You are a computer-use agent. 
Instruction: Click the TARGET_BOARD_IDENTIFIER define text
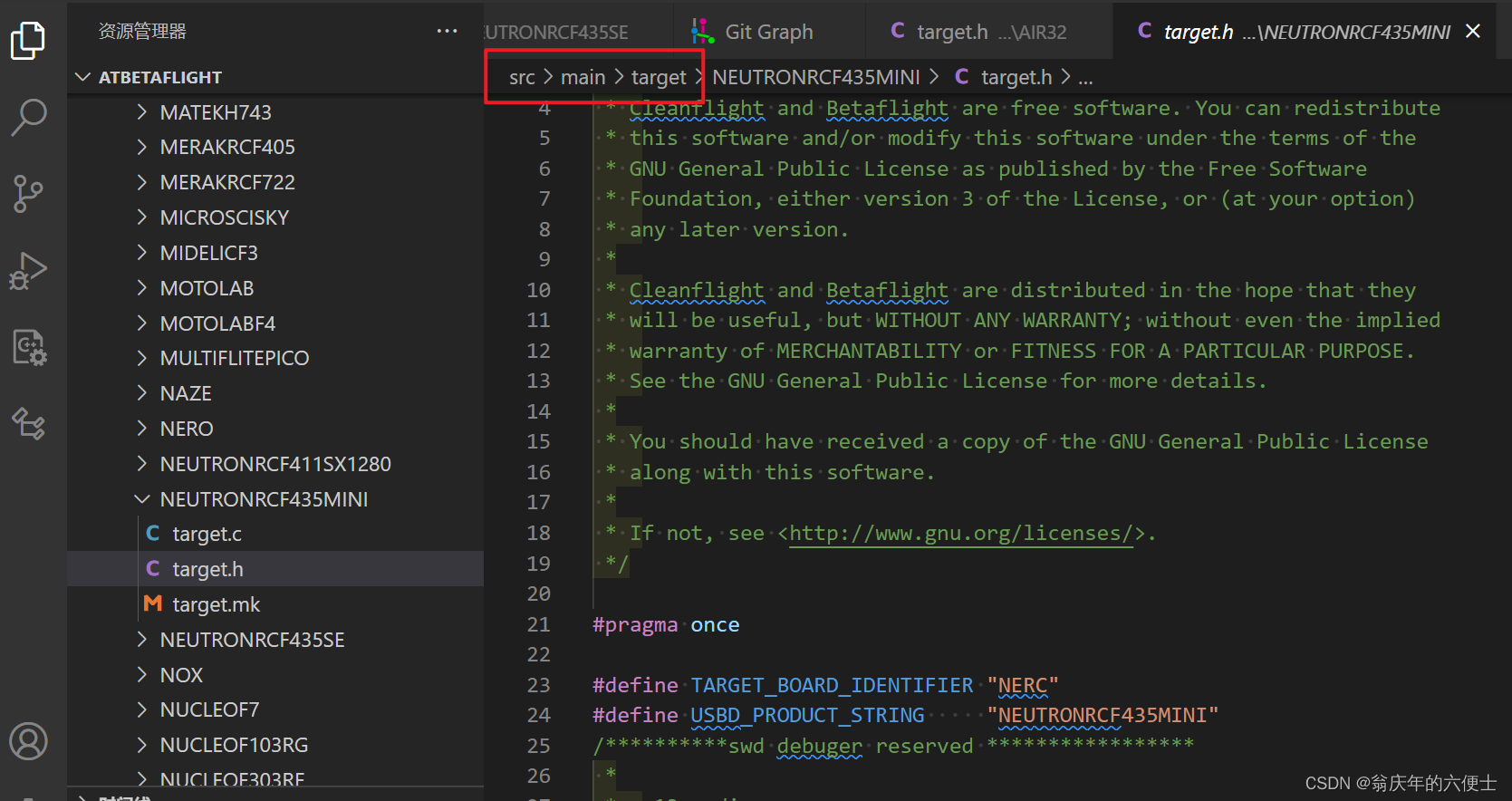(x=832, y=685)
